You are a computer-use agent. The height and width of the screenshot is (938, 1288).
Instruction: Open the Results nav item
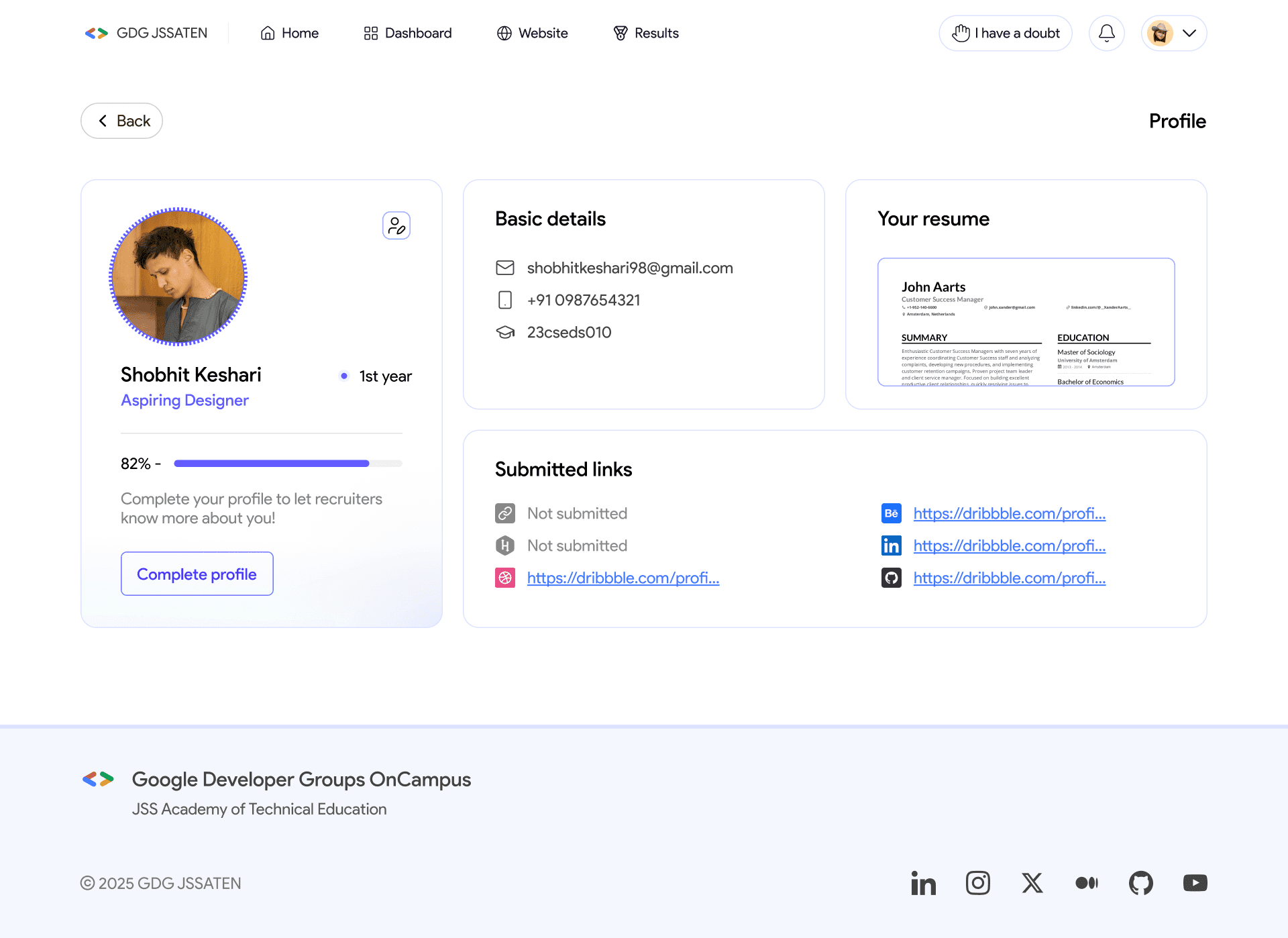645,33
